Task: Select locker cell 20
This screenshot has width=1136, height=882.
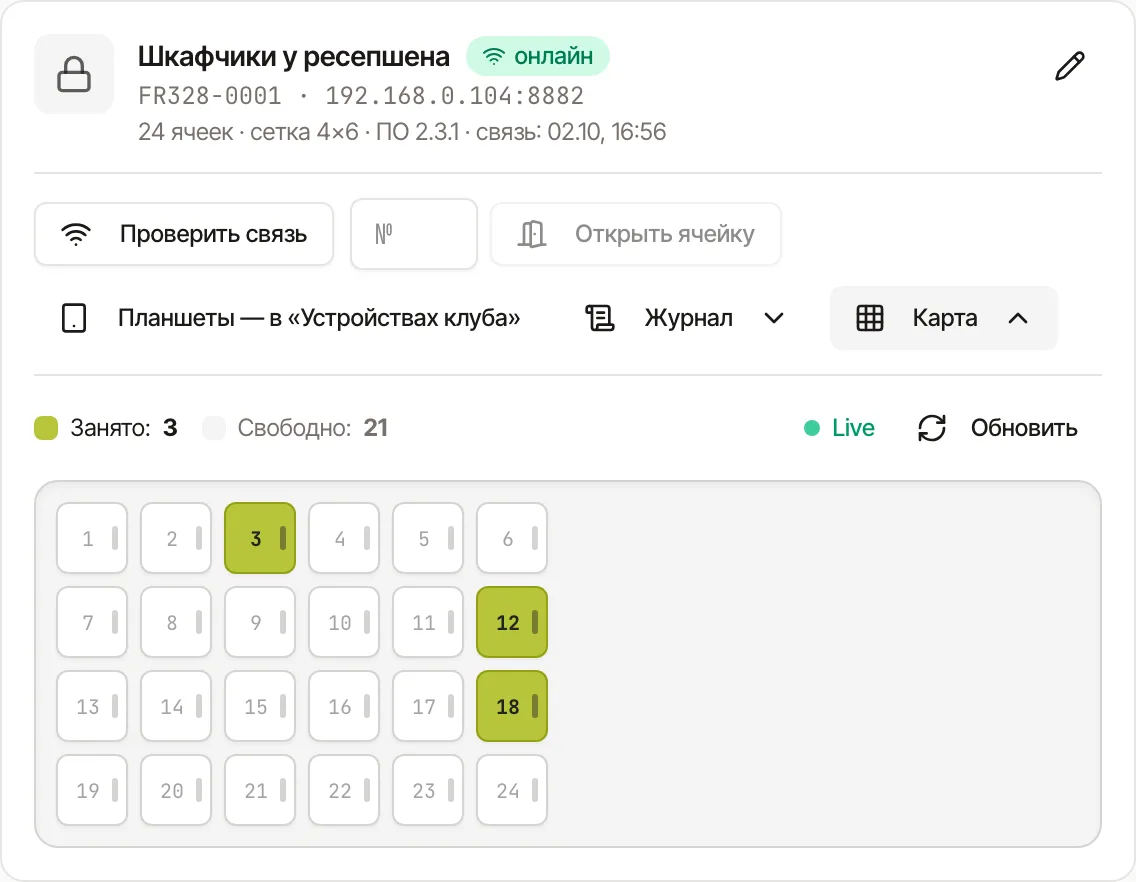Action: point(176,791)
